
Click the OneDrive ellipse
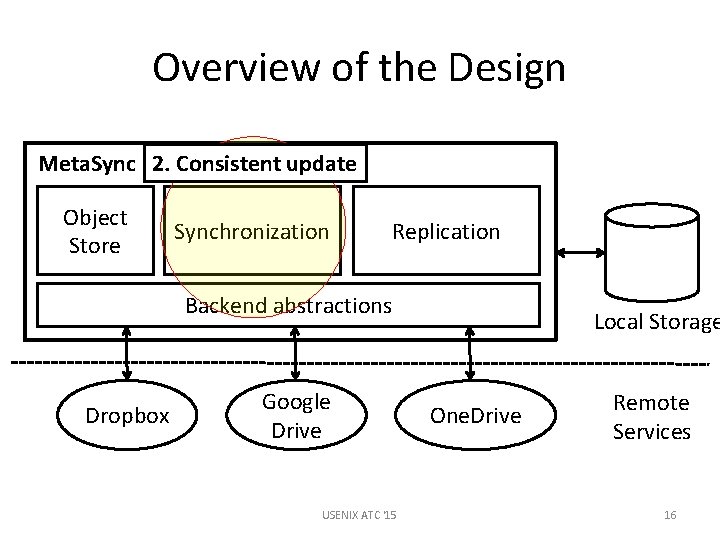tap(476, 415)
